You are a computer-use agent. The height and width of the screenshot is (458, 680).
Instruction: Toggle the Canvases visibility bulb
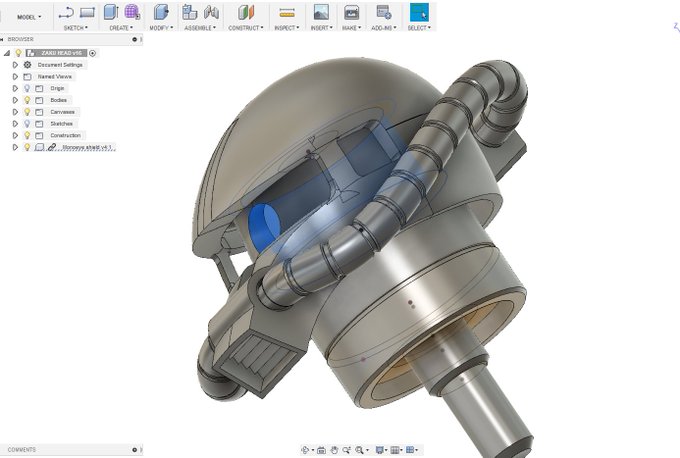click(27, 112)
